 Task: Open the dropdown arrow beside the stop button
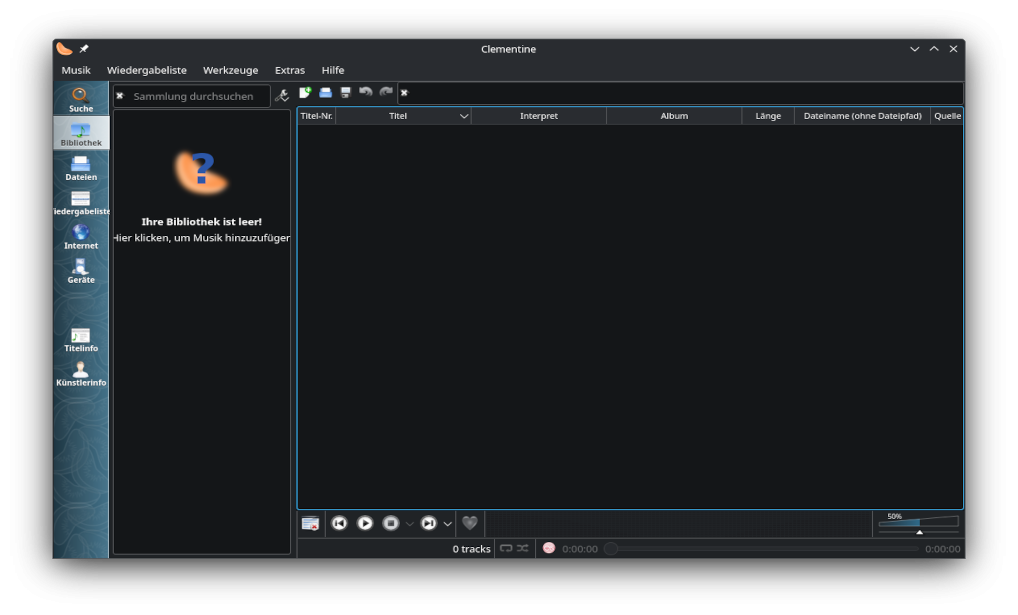click(x=409, y=524)
